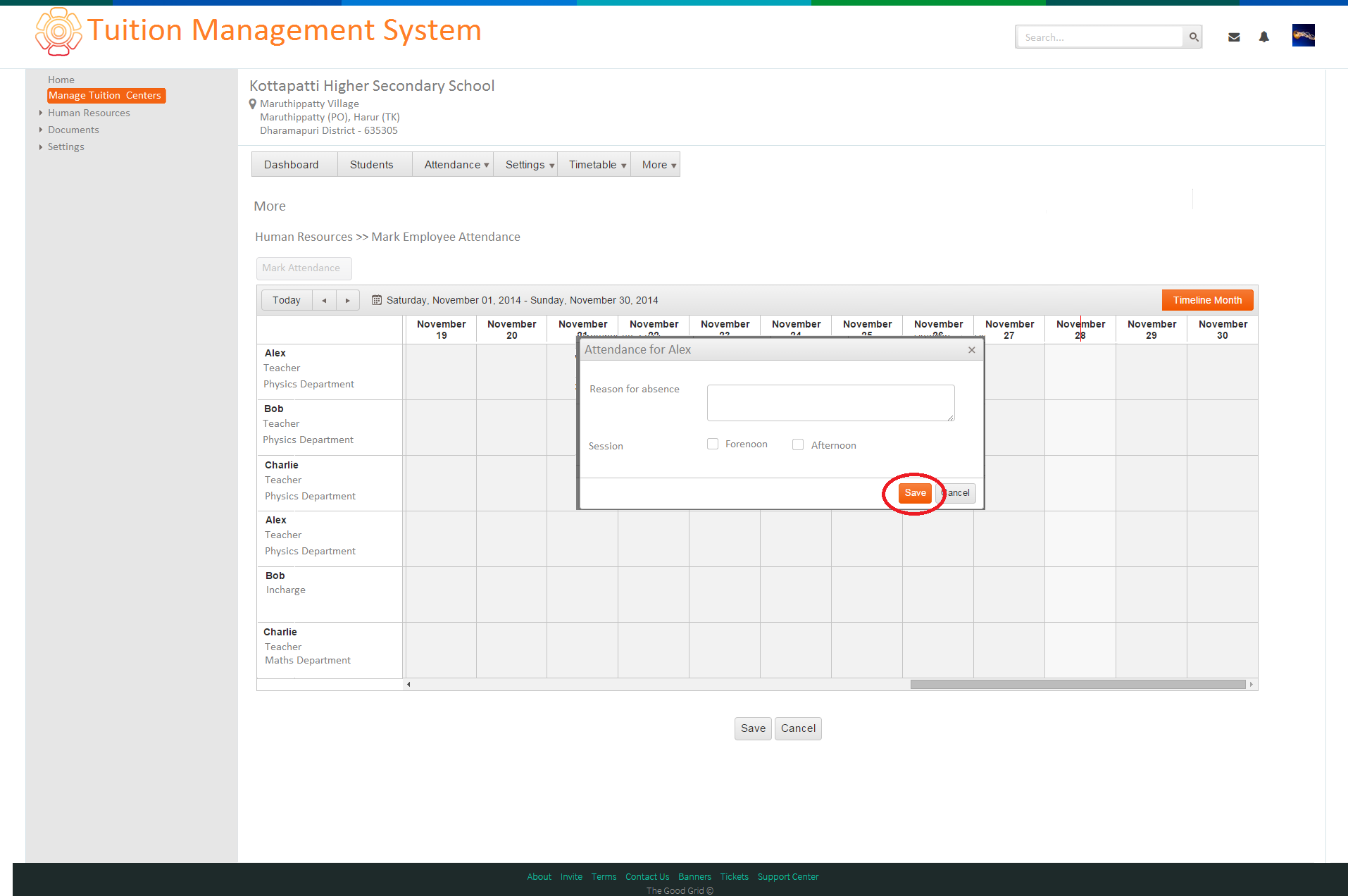1348x896 pixels.
Task: Open the More dropdown menu
Action: click(x=659, y=164)
